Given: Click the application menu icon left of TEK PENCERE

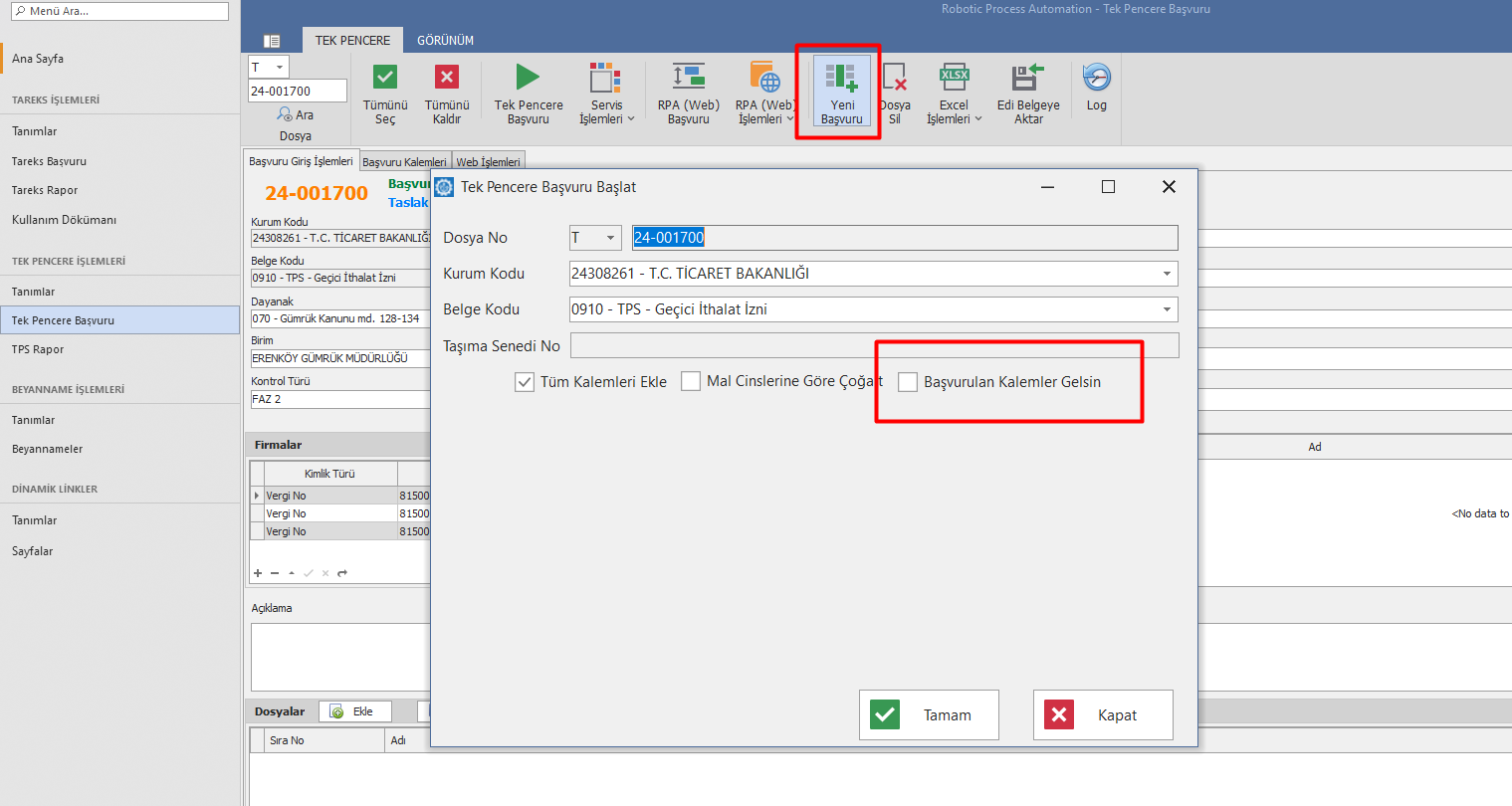Looking at the screenshot, I should click(272, 41).
